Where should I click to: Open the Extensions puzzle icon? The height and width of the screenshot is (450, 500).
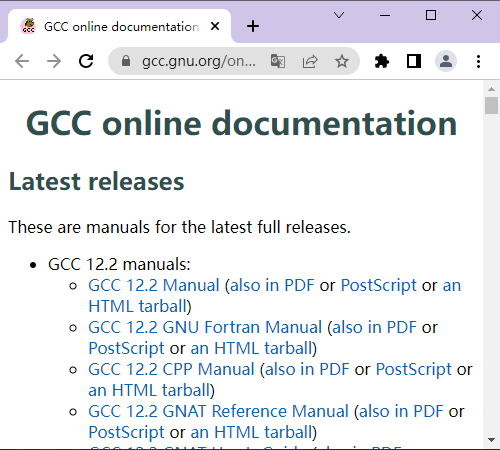[382, 61]
